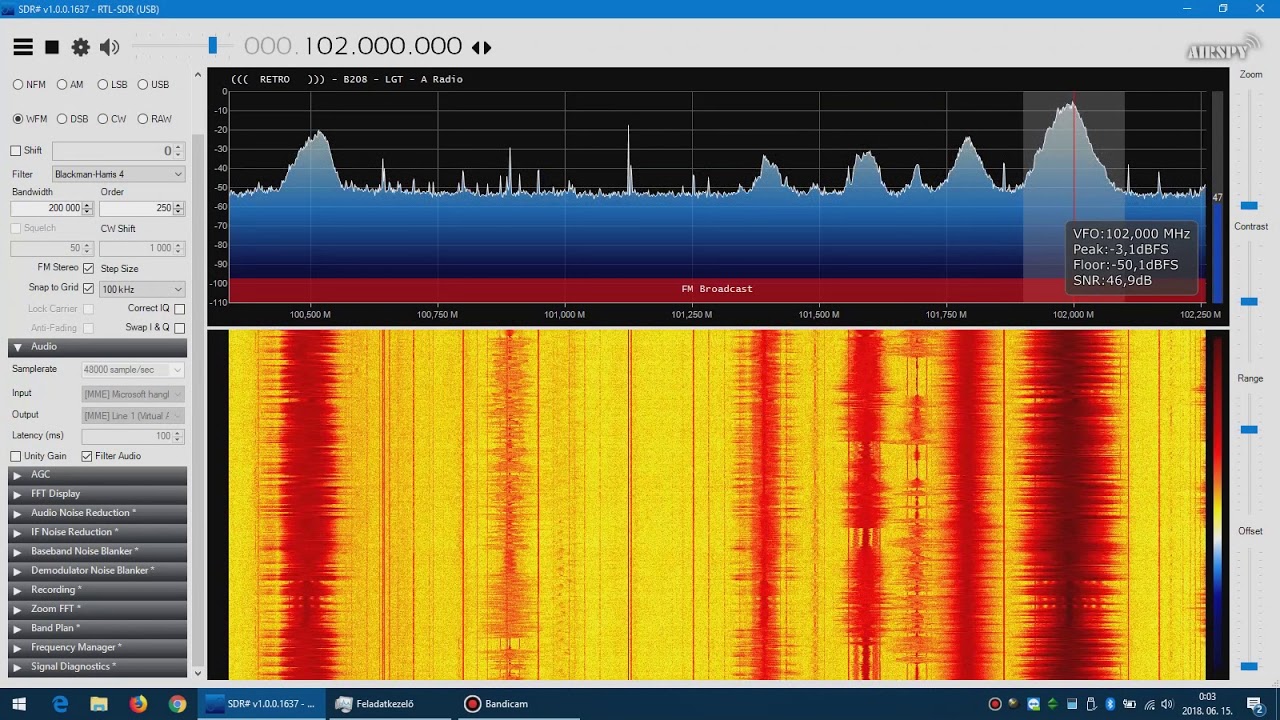Adjust the Zoom slider handle
The image size is (1280, 720).
coord(1249,205)
